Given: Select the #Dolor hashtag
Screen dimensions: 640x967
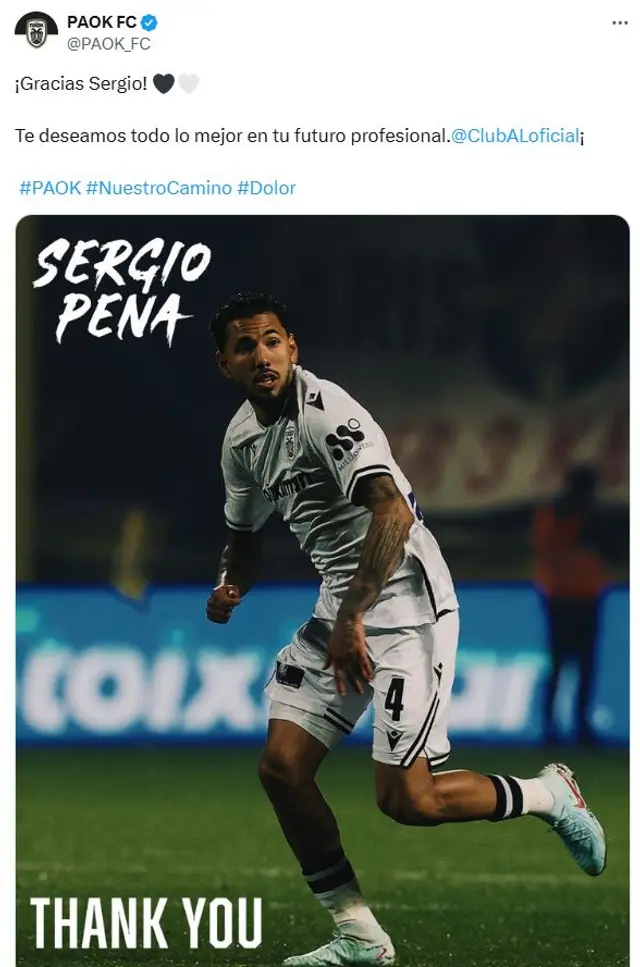Looking at the screenshot, I should pos(266,188).
